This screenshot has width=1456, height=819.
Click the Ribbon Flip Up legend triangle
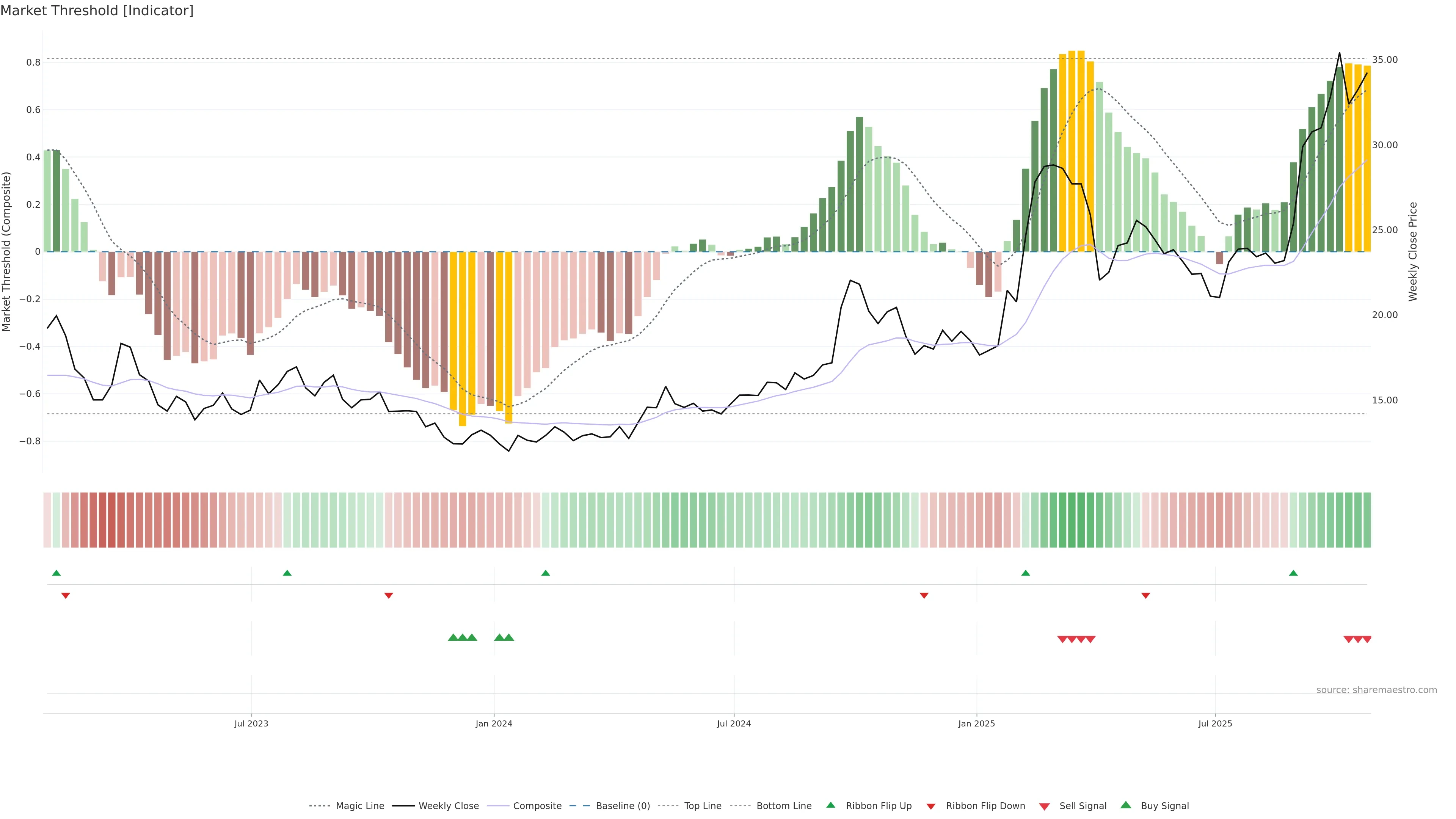coord(830,805)
